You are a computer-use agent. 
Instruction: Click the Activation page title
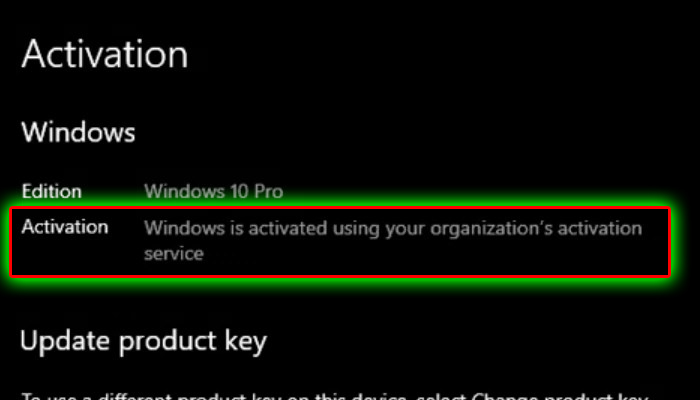click(x=104, y=54)
